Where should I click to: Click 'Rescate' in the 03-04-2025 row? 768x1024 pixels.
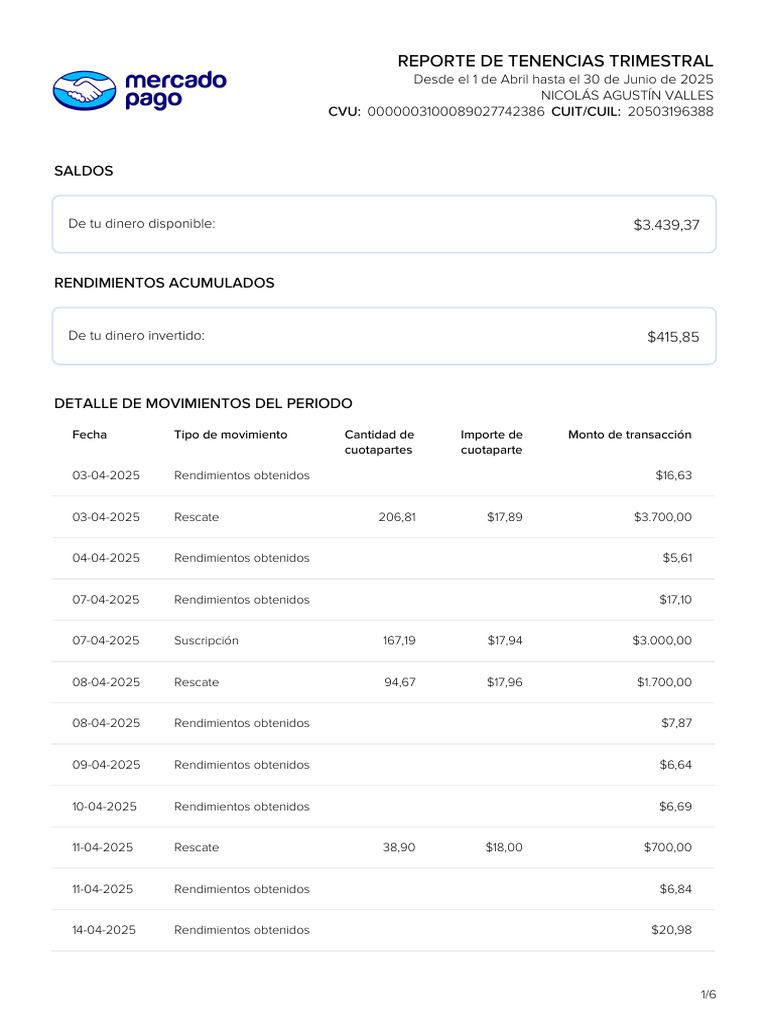pyautogui.click(x=197, y=517)
